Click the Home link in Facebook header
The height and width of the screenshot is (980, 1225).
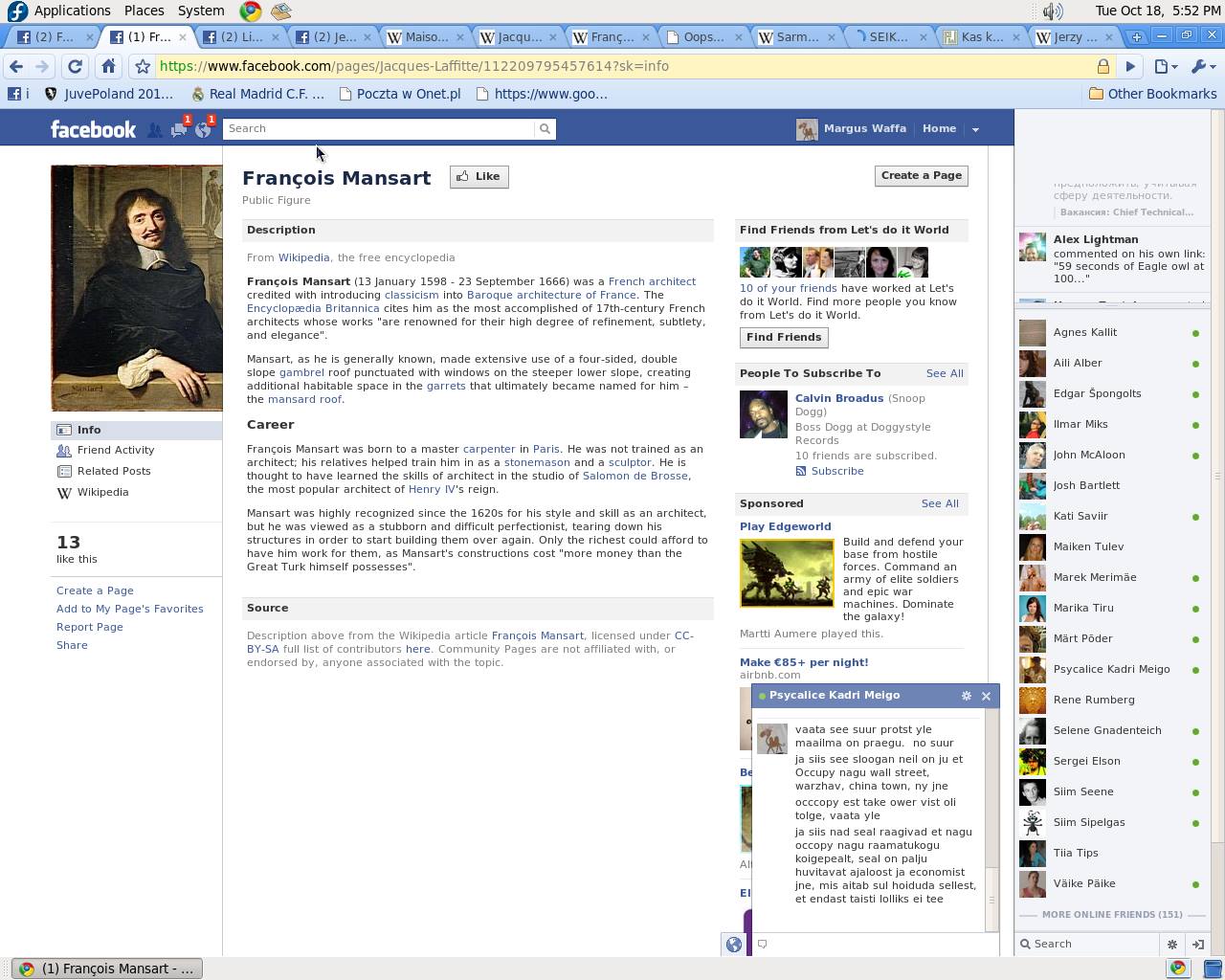[939, 128]
